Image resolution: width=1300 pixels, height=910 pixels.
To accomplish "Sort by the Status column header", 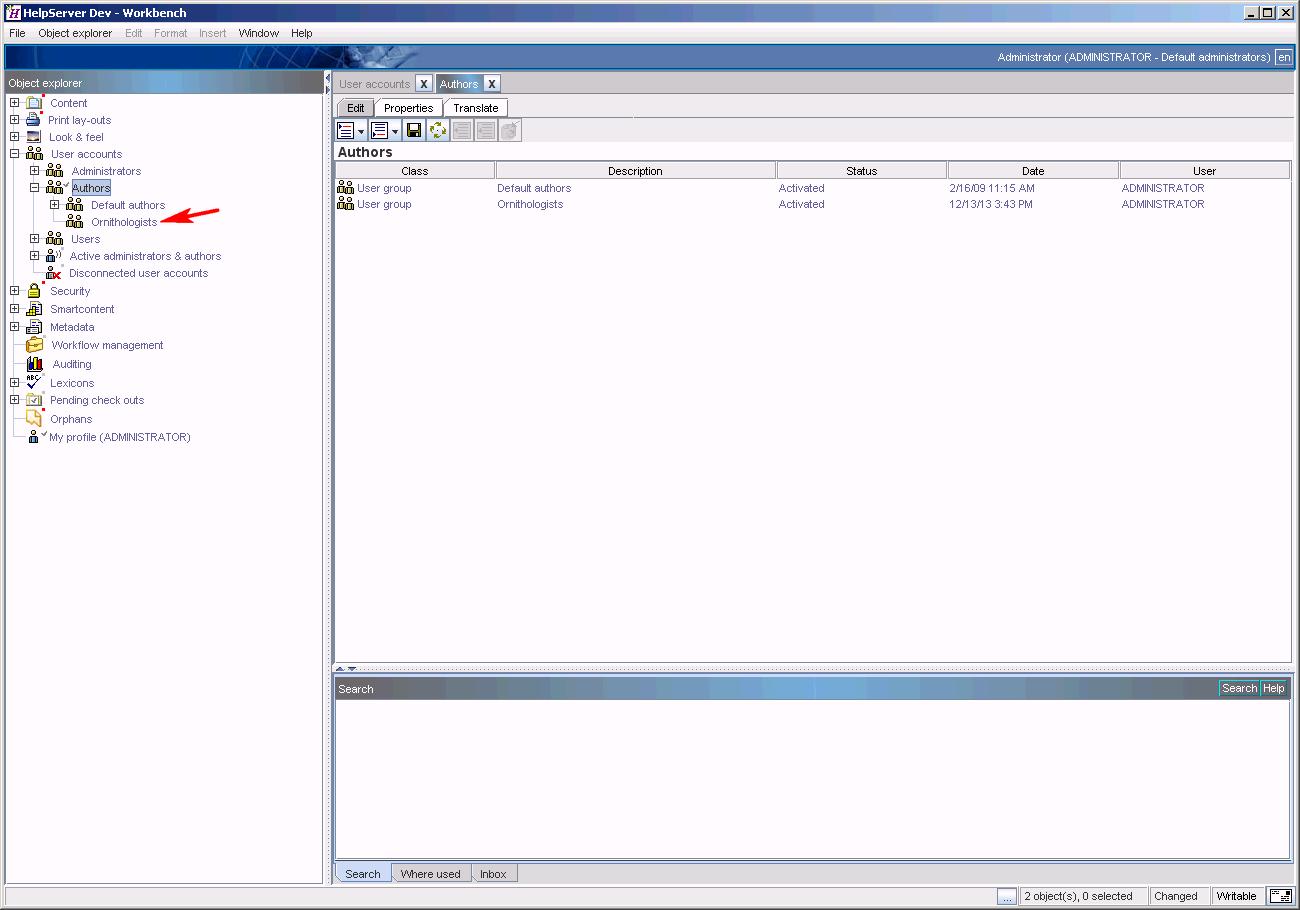I will [x=861, y=171].
